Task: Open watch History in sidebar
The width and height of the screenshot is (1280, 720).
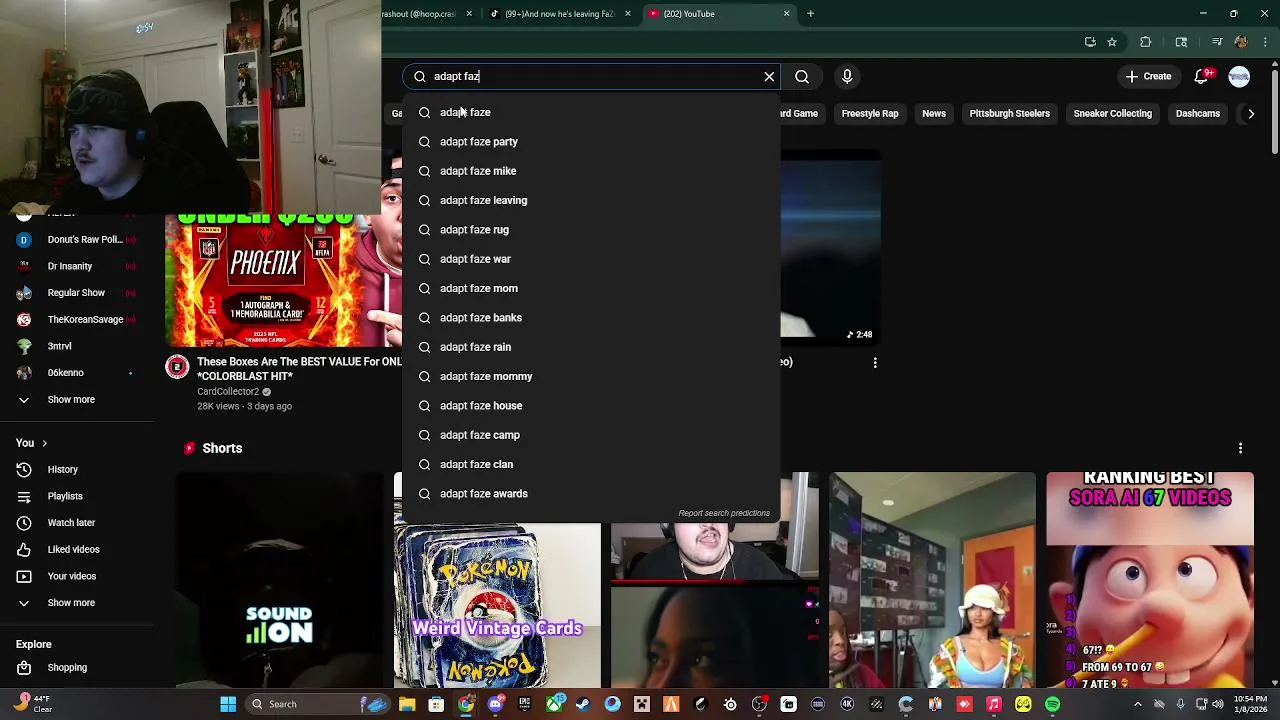Action: [x=76, y=470]
